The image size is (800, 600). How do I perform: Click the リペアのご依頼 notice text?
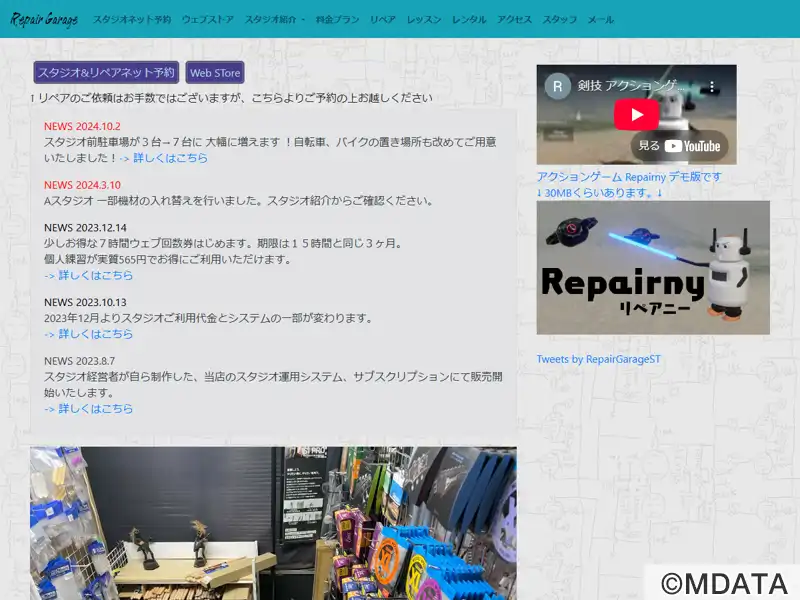[x=231, y=98]
